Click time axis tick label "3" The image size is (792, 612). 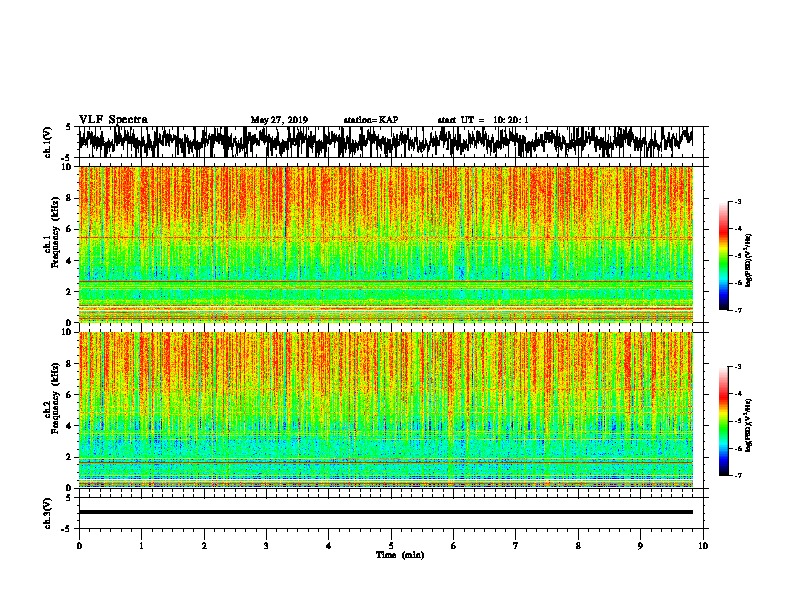(266, 546)
